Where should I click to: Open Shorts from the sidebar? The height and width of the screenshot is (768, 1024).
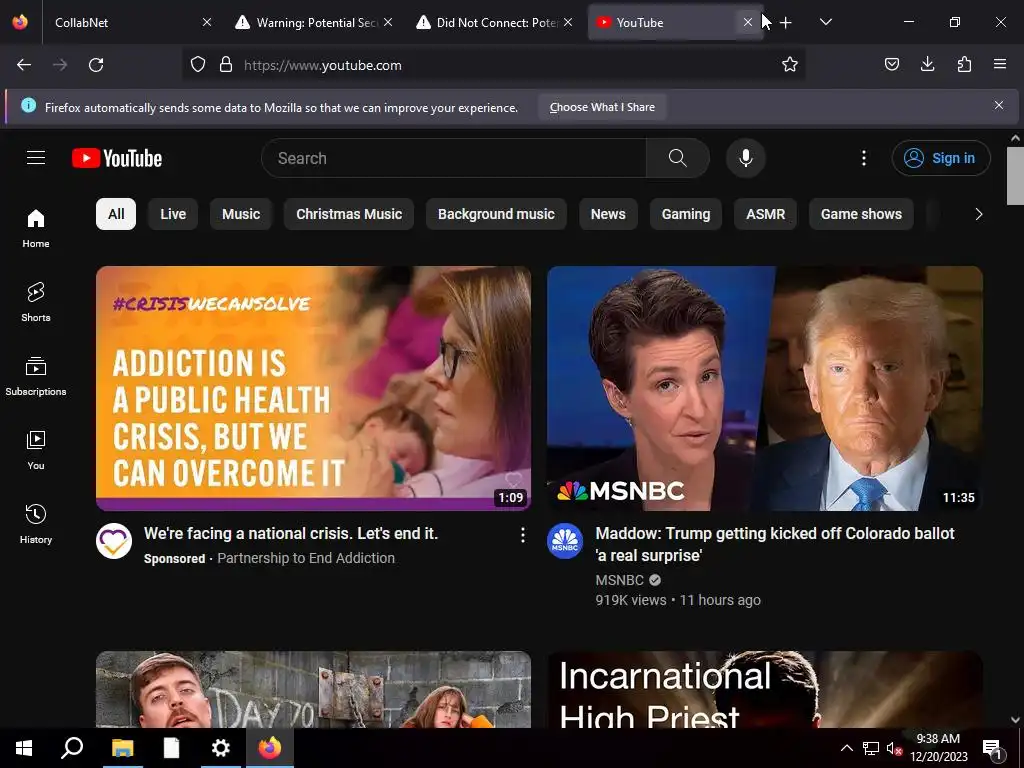coord(36,302)
